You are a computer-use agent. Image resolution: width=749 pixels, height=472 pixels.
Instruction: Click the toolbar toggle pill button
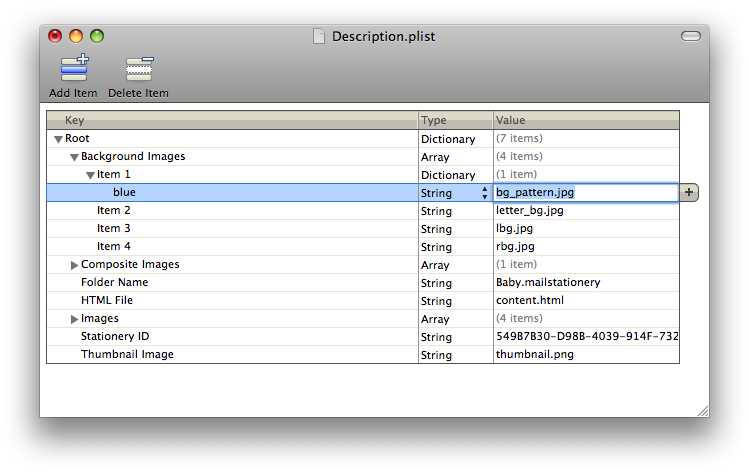click(691, 37)
